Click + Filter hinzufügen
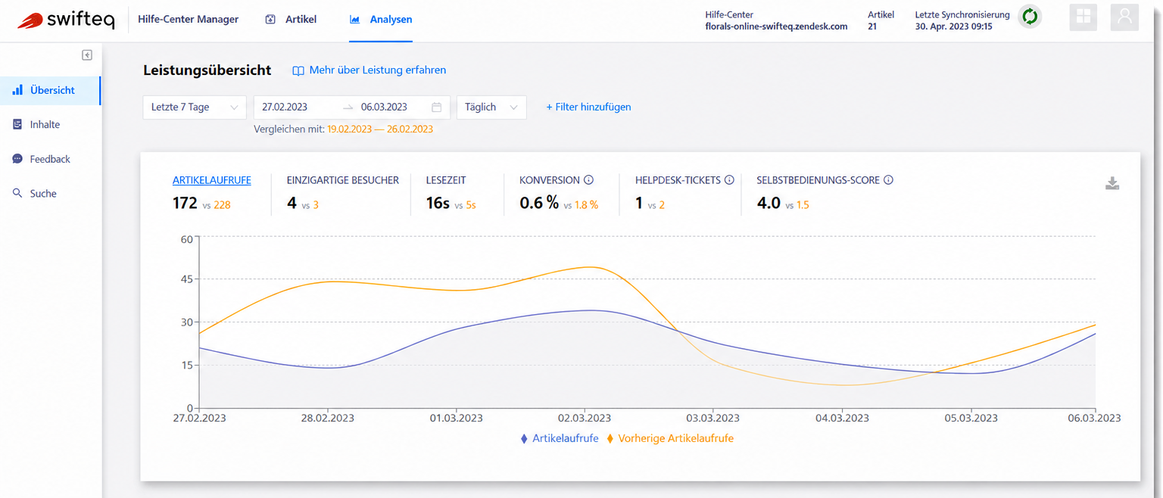 (589, 107)
